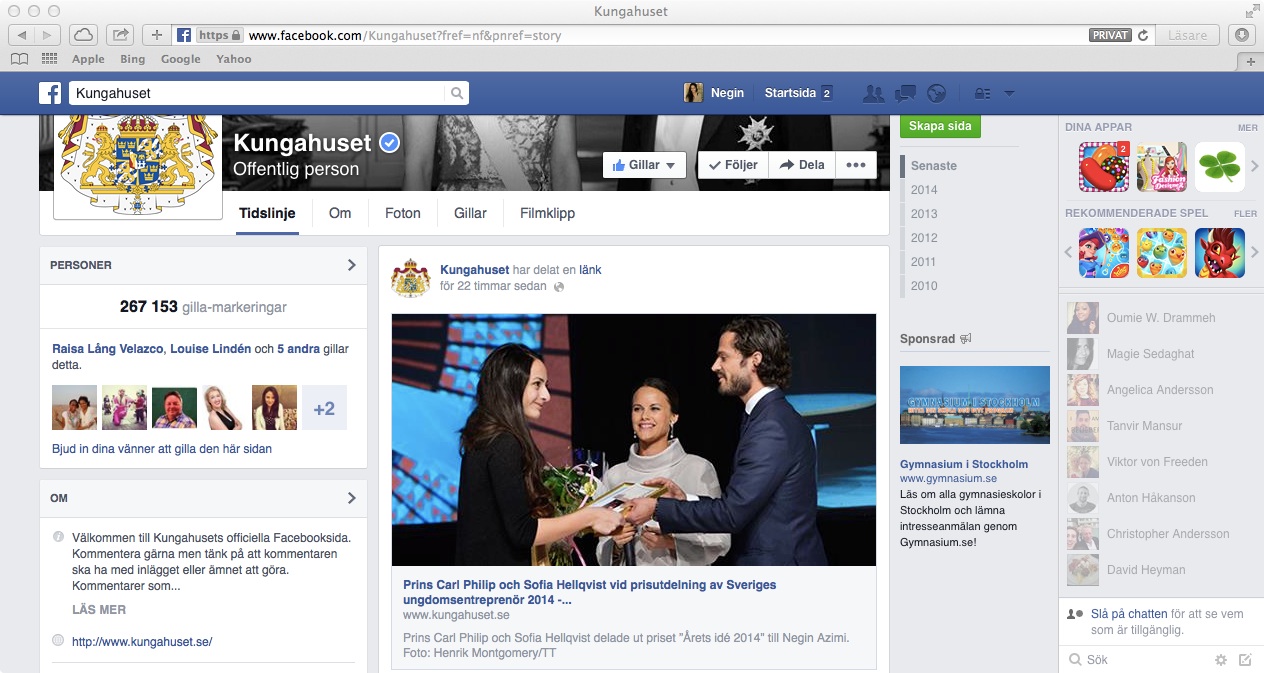Click the Facebook logo icon
The height and width of the screenshot is (673, 1264).
tap(50, 93)
